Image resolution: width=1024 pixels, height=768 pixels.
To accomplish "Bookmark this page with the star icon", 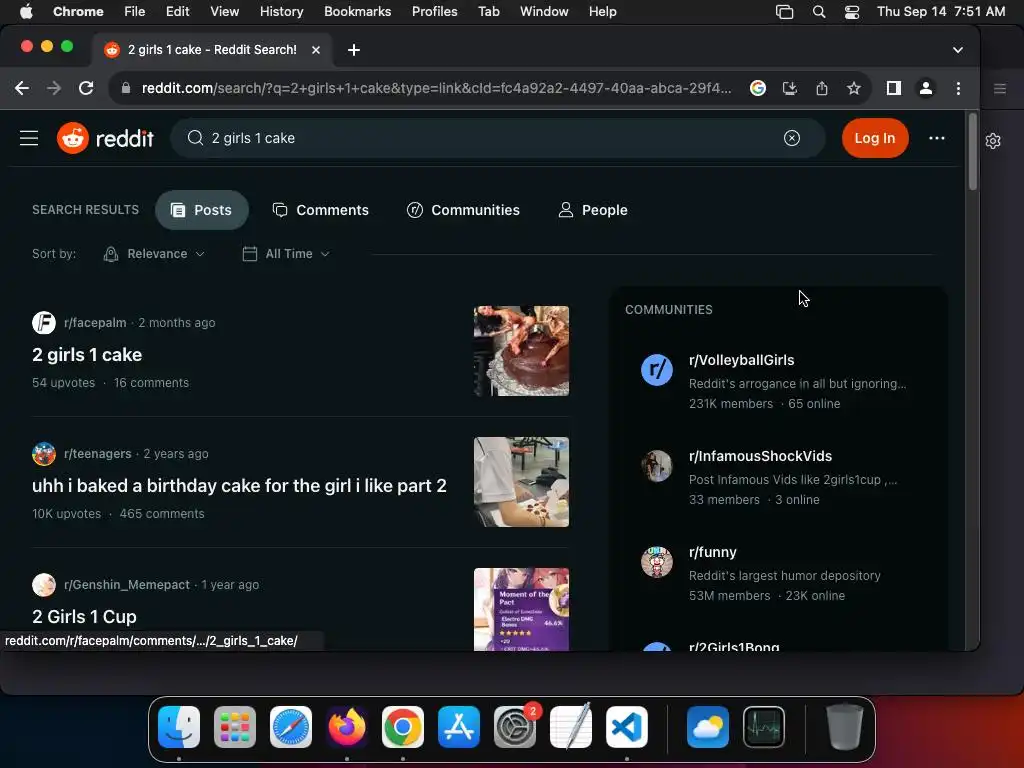I will click(x=854, y=88).
